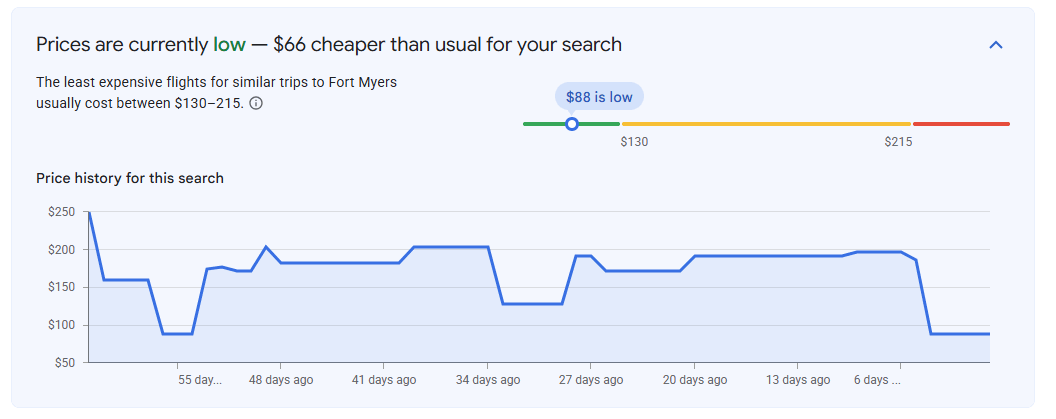1056x419 pixels.
Task: Click the yellow typical-price range segment
Action: [766, 124]
